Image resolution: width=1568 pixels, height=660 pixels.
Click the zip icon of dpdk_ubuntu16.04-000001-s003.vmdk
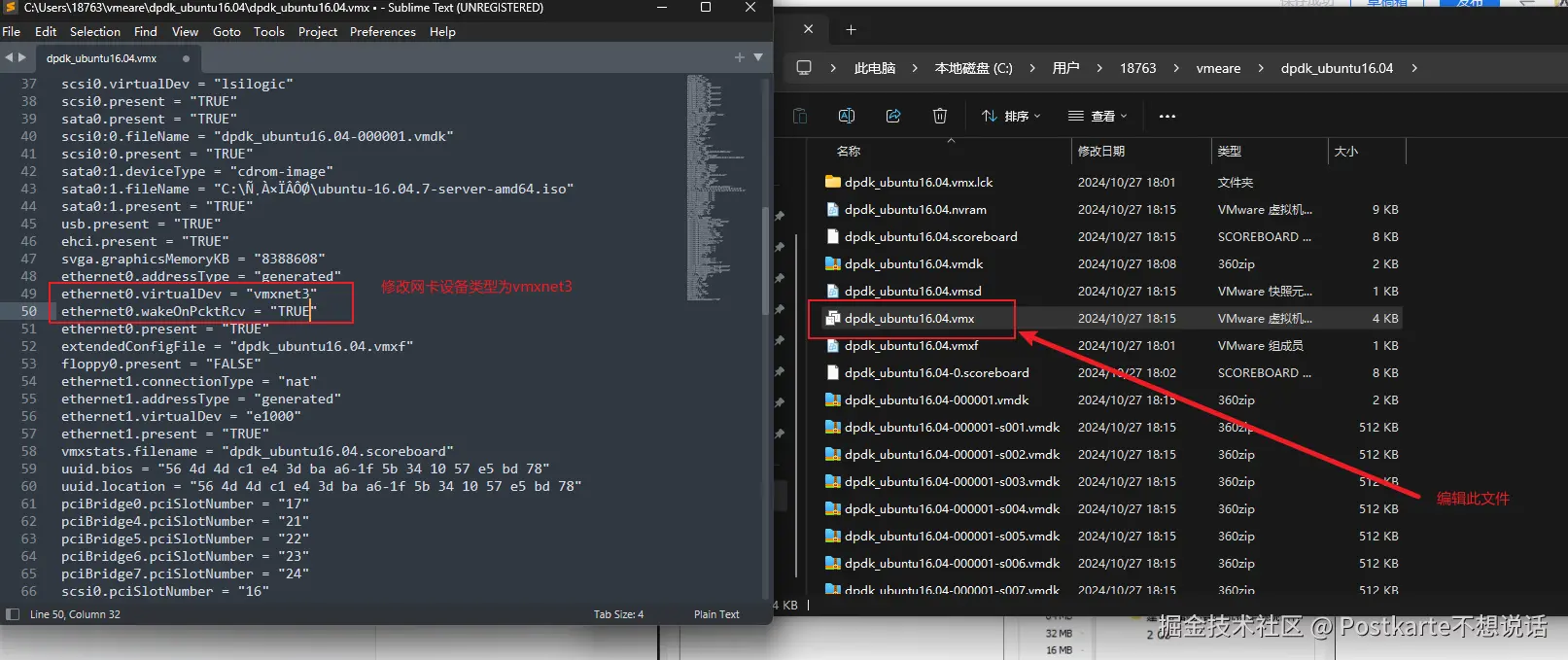pos(832,481)
